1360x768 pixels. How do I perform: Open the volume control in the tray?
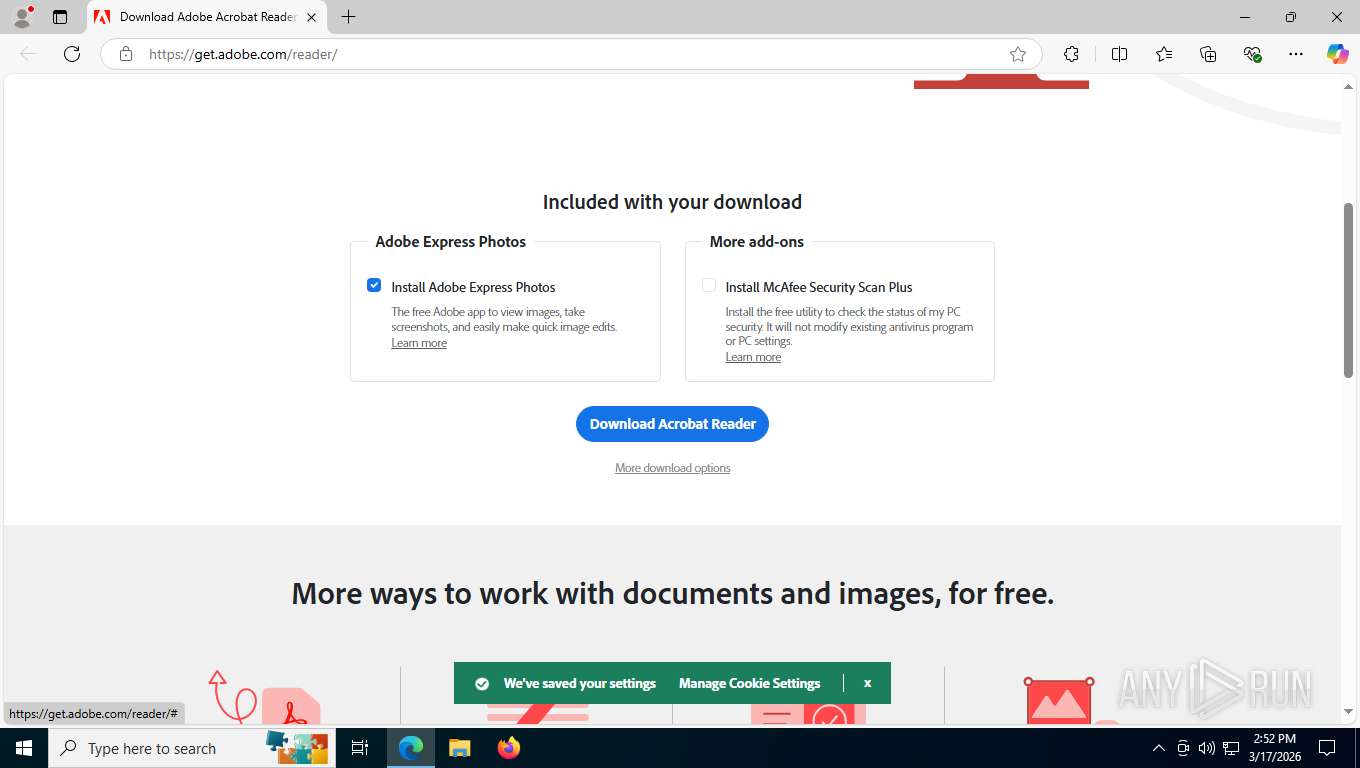(x=1207, y=748)
